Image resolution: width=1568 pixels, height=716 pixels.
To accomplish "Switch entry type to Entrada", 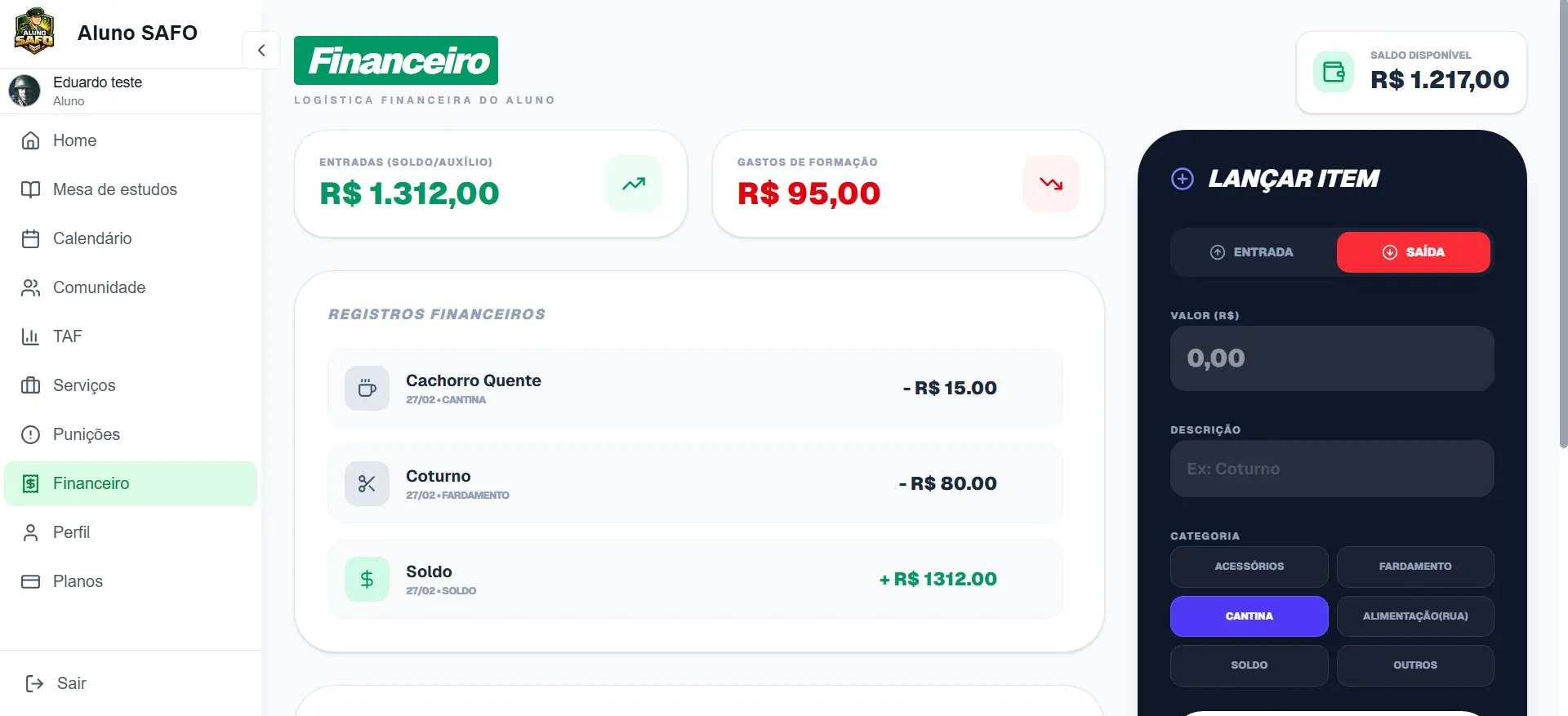I will tap(1252, 252).
